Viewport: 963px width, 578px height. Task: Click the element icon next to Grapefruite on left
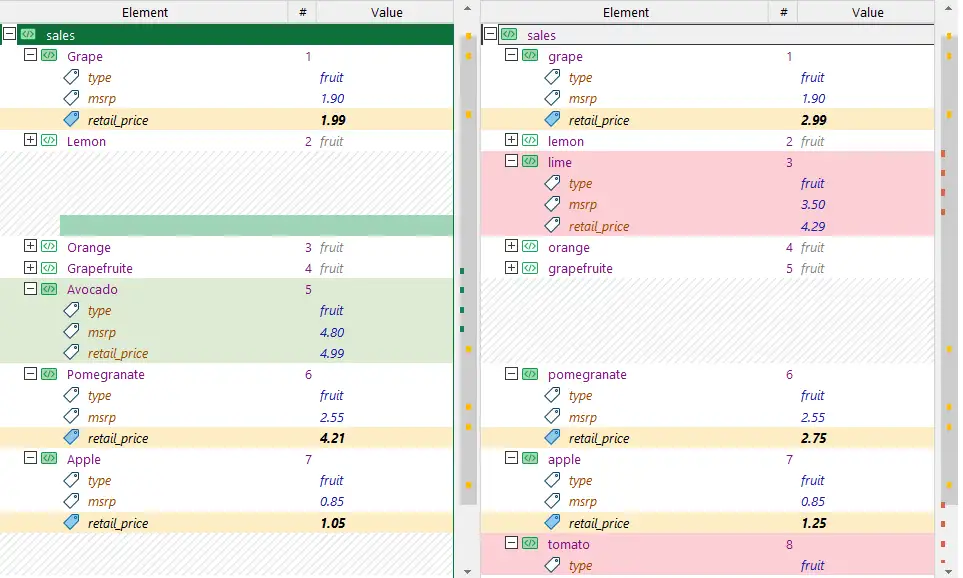click(49, 268)
